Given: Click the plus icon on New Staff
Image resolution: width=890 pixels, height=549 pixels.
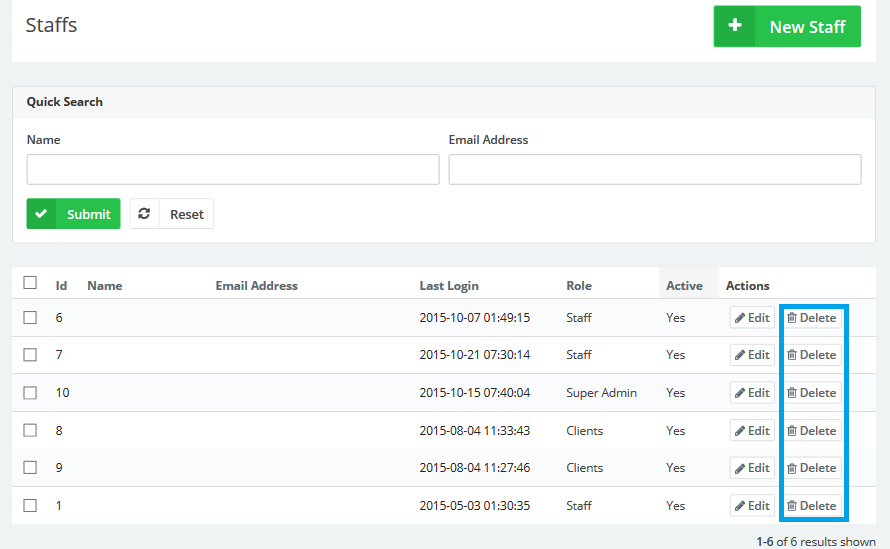Looking at the screenshot, I should pyautogui.click(x=735, y=27).
